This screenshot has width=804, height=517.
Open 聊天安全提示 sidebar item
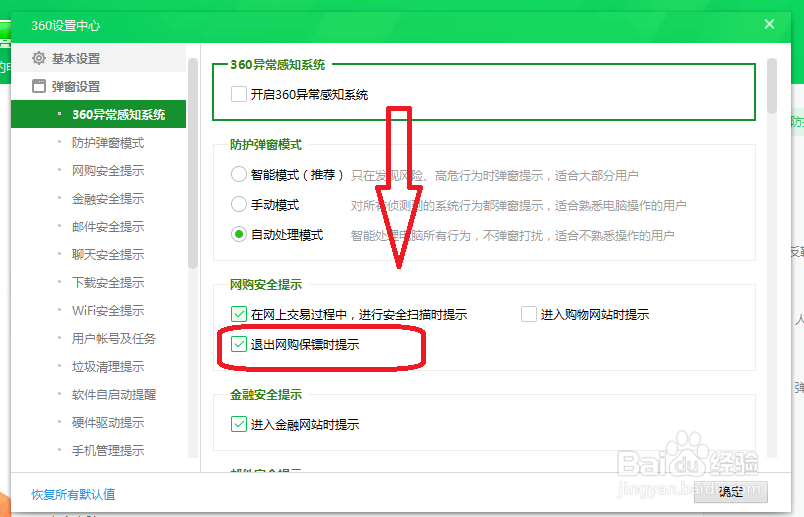[x=108, y=254]
